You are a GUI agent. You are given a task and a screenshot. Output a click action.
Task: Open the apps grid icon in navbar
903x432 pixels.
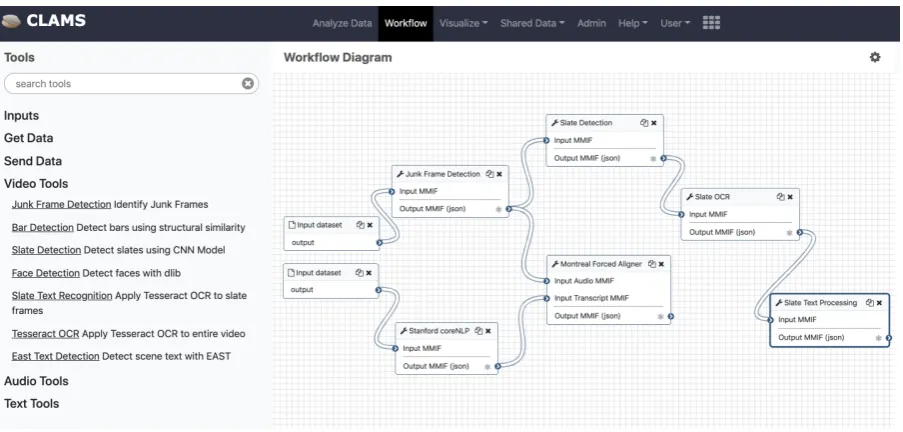[x=712, y=23]
